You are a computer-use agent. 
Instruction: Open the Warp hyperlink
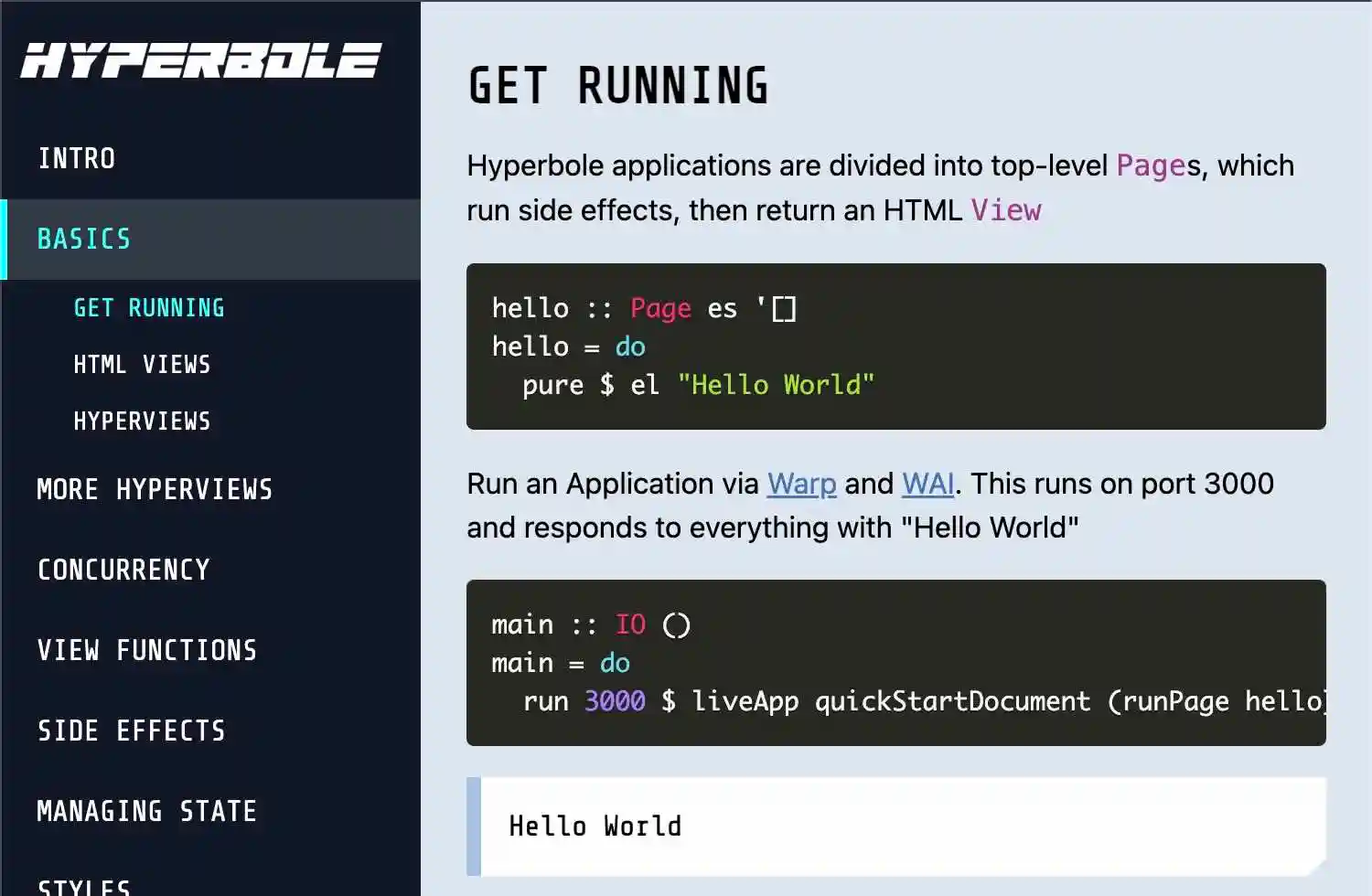[x=800, y=484]
